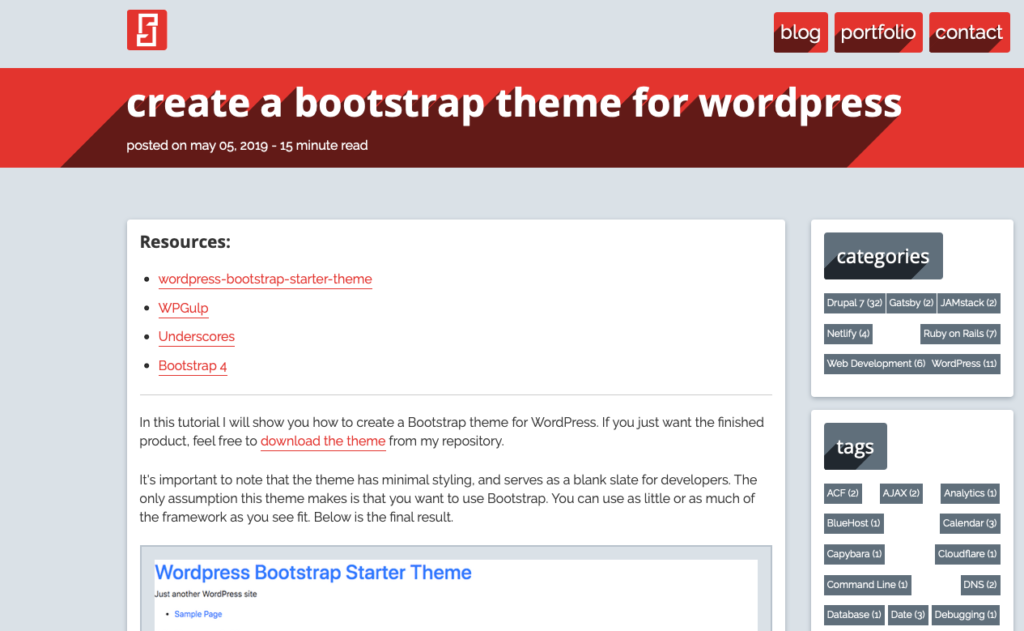Open the Cloudflare (1) tag
The image size is (1024, 631).
click(967, 554)
